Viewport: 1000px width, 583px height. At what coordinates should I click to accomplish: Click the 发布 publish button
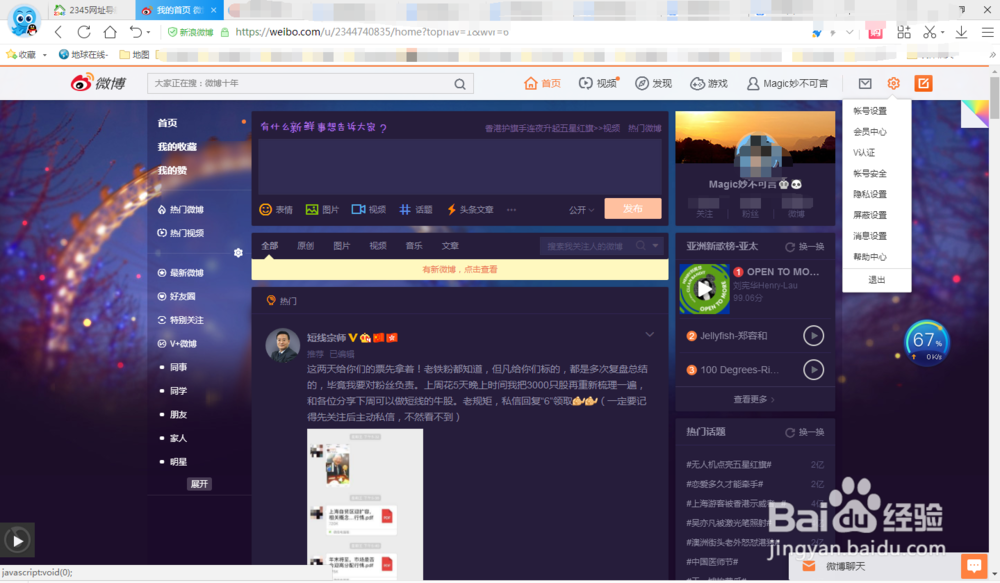tap(633, 209)
